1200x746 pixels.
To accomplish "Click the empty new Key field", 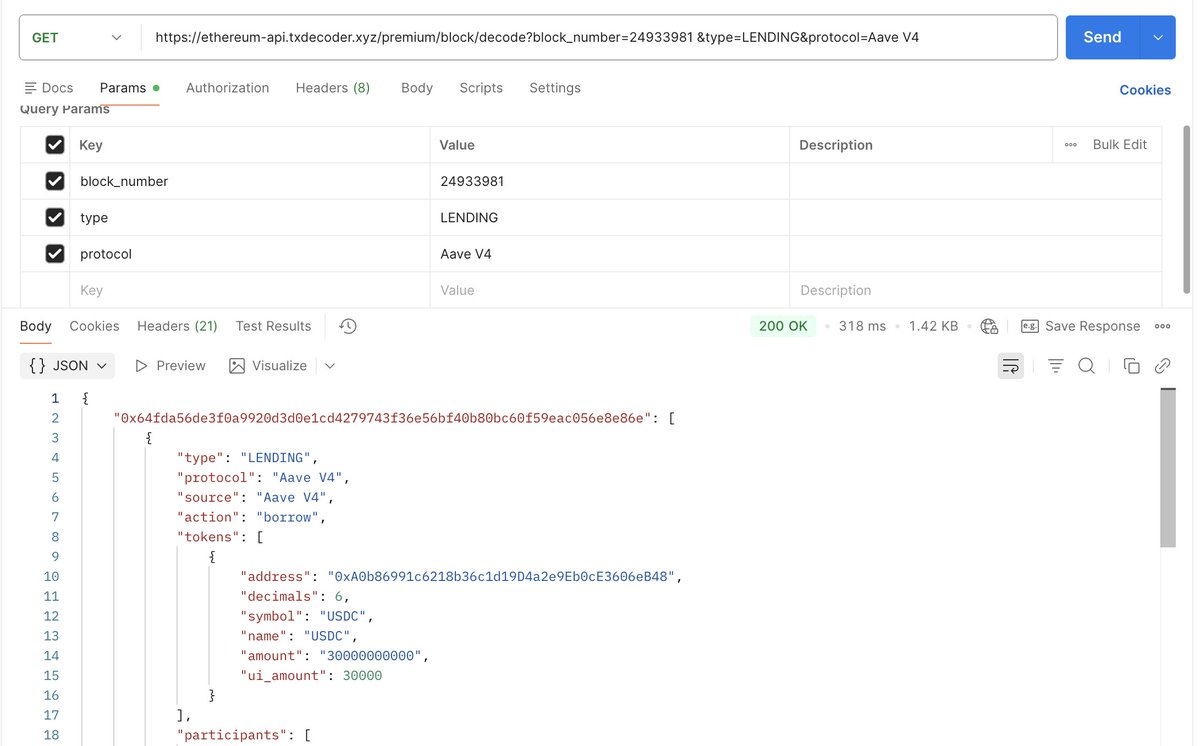I will coord(250,290).
